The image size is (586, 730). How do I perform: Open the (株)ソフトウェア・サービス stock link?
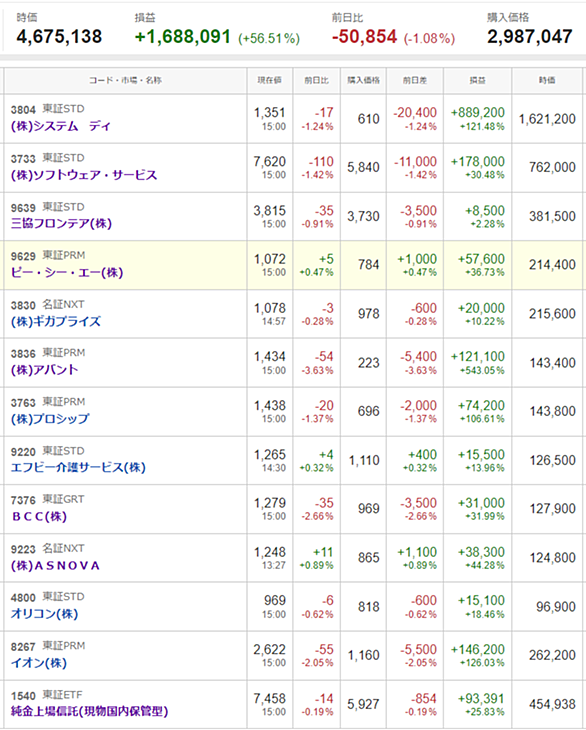point(84,175)
